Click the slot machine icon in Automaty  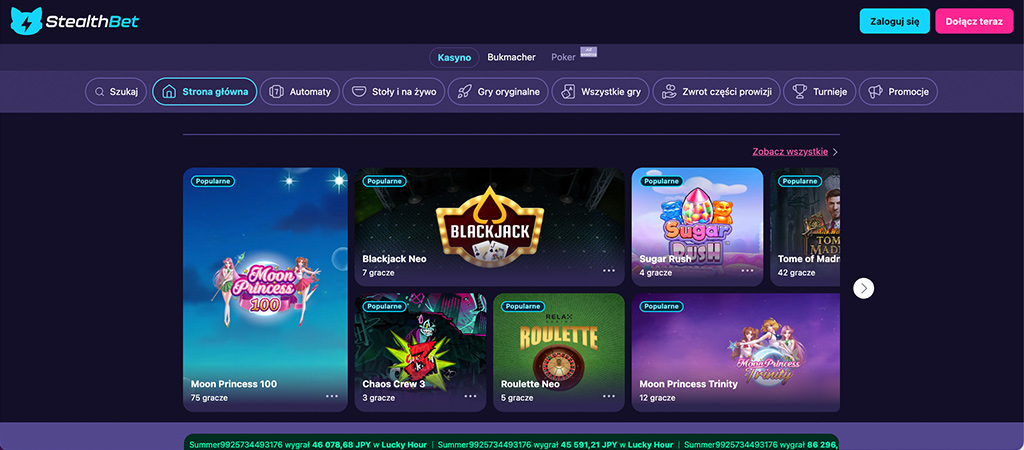(x=276, y=92)
